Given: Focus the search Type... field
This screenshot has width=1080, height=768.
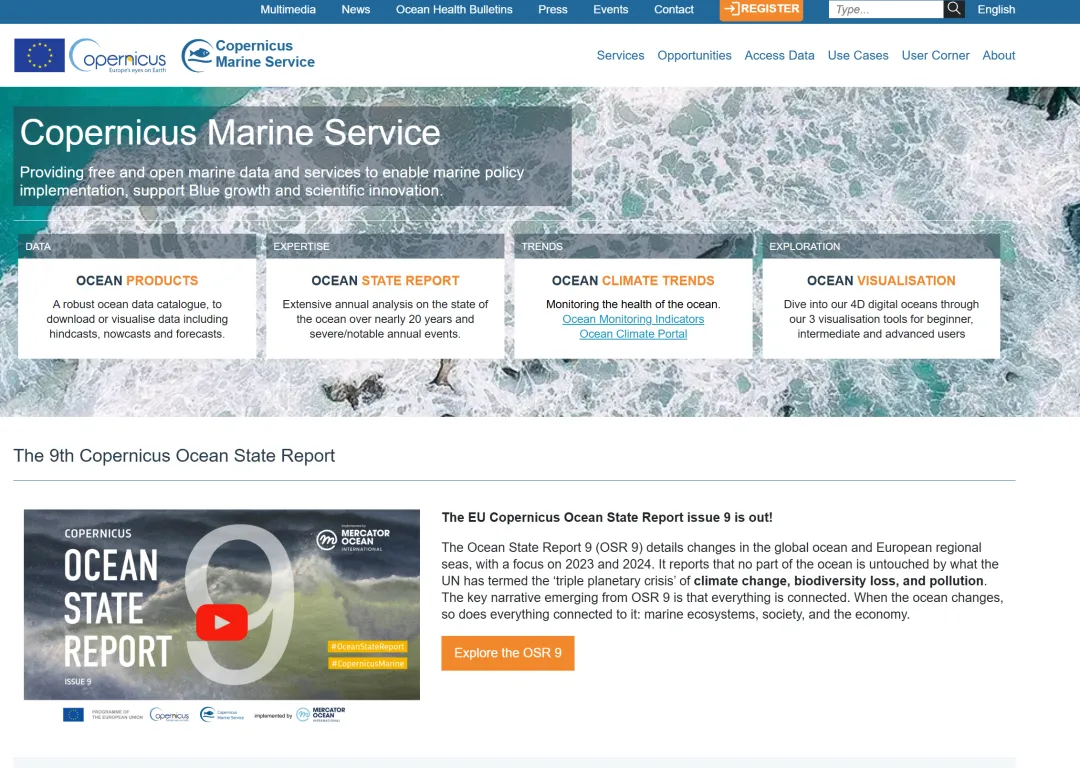Looking at the screenshot, I should click(886, 9).
